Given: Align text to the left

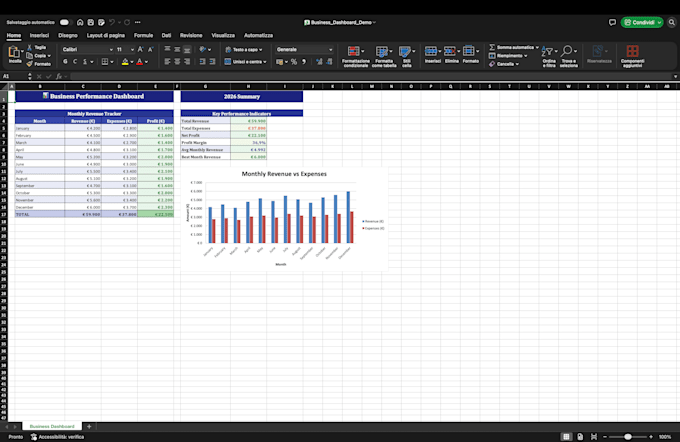Looking at the screenshot, I should point(167,62).
